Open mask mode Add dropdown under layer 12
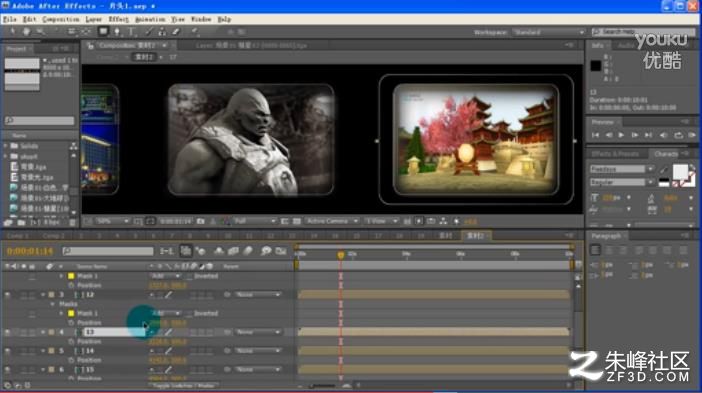The image size is (702, 393). 165,313
